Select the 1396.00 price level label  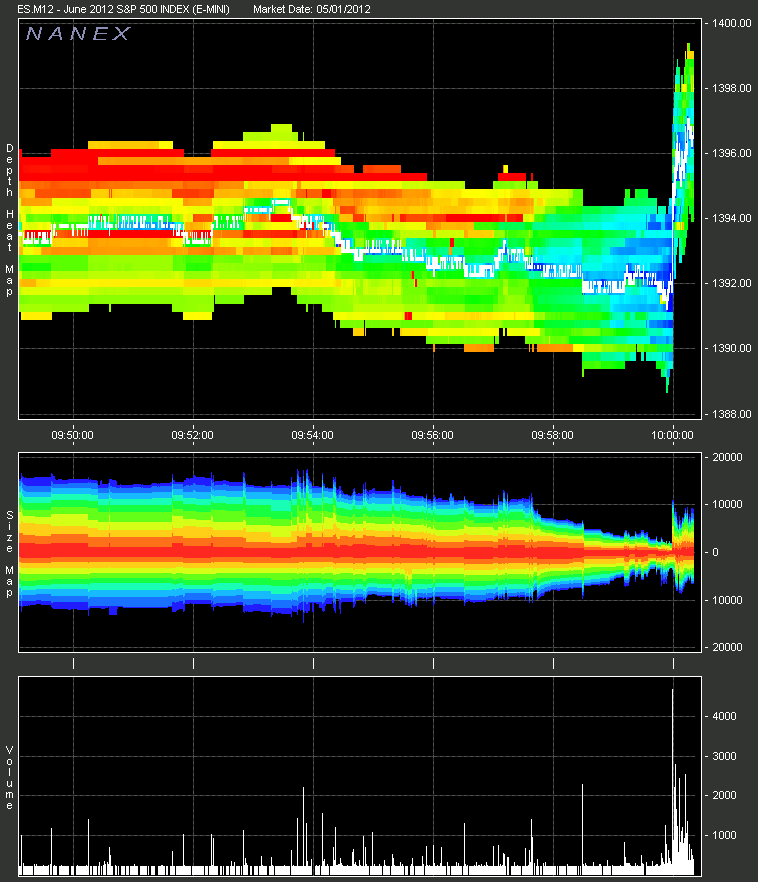pos(731,153)
